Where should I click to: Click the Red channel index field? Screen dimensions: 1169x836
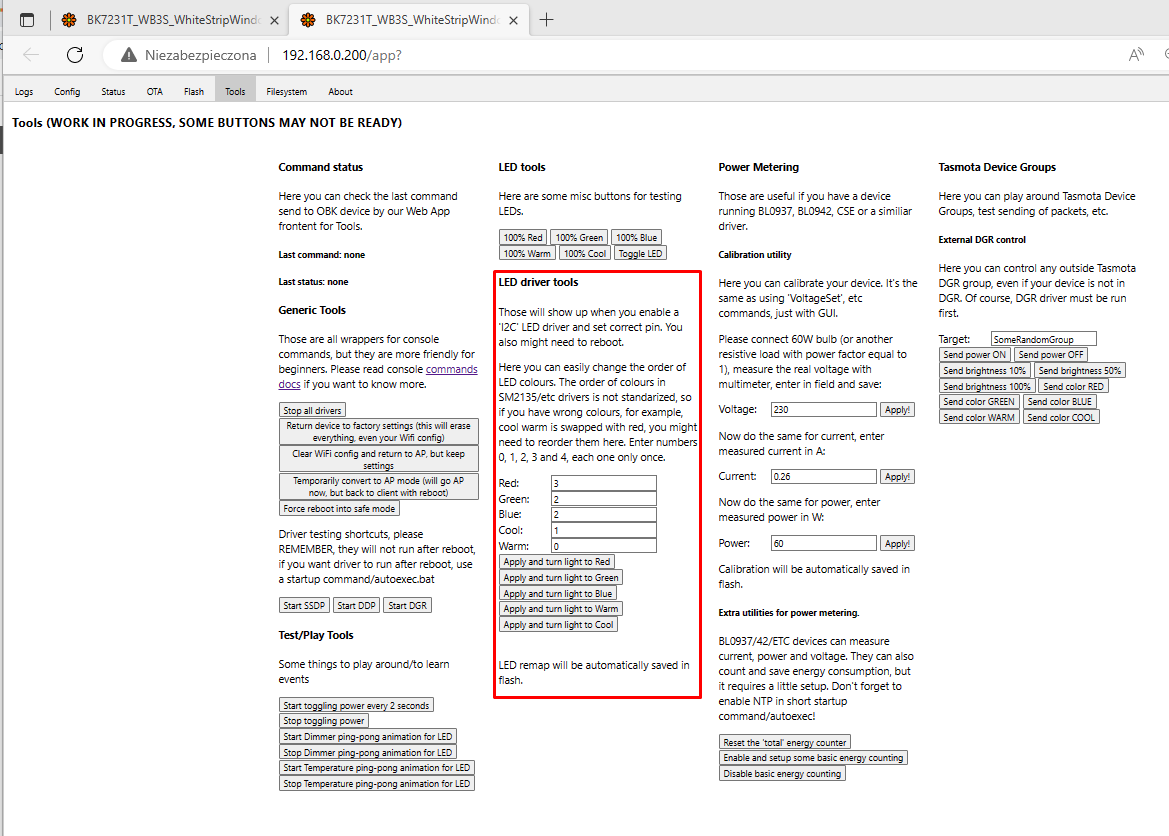tap(604, 483)
